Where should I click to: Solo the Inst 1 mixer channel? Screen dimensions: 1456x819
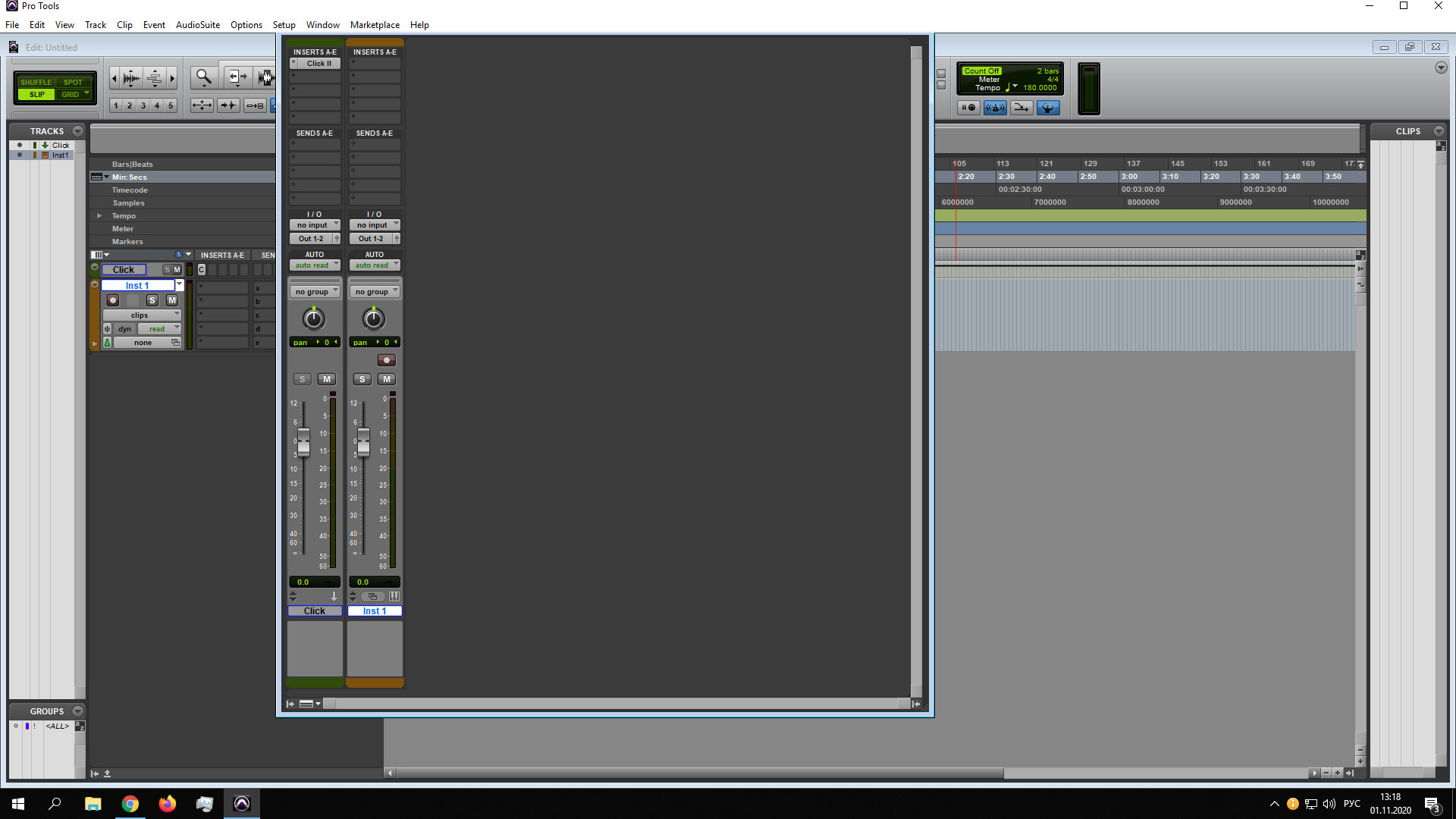362,379
